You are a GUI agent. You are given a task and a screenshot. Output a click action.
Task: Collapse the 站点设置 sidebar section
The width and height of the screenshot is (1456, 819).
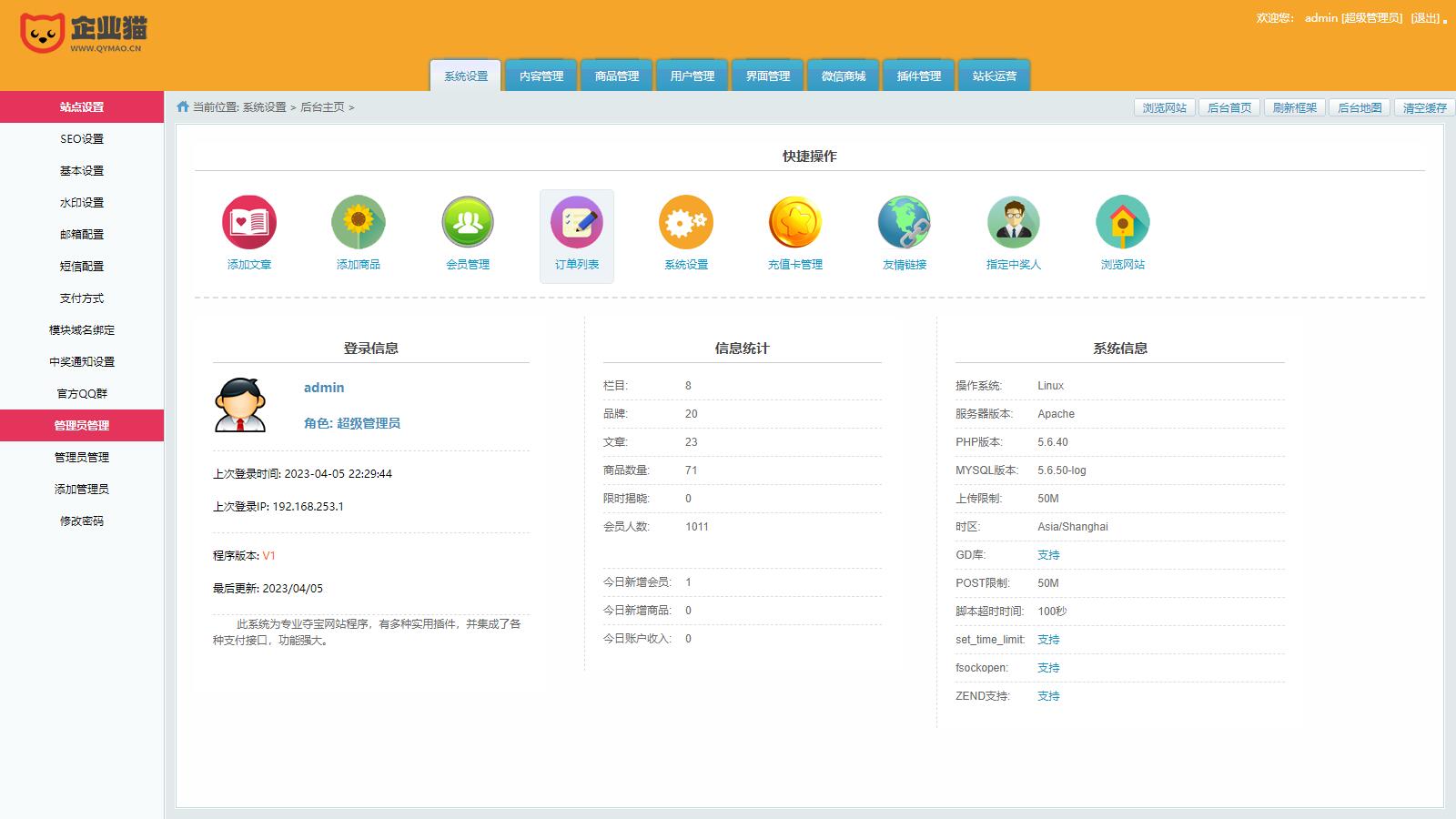[82, 107]
